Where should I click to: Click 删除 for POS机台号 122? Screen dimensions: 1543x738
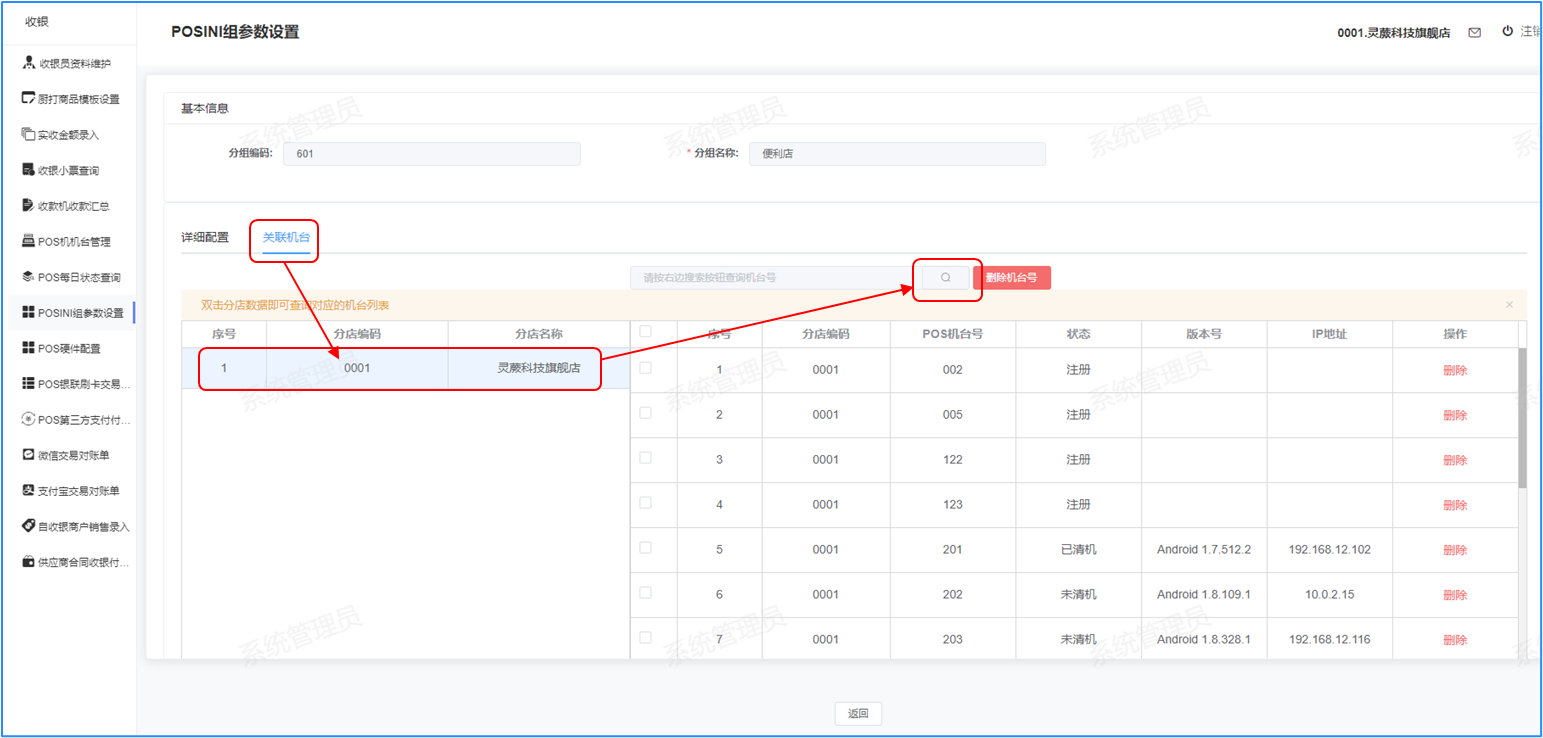point(1455,460)
